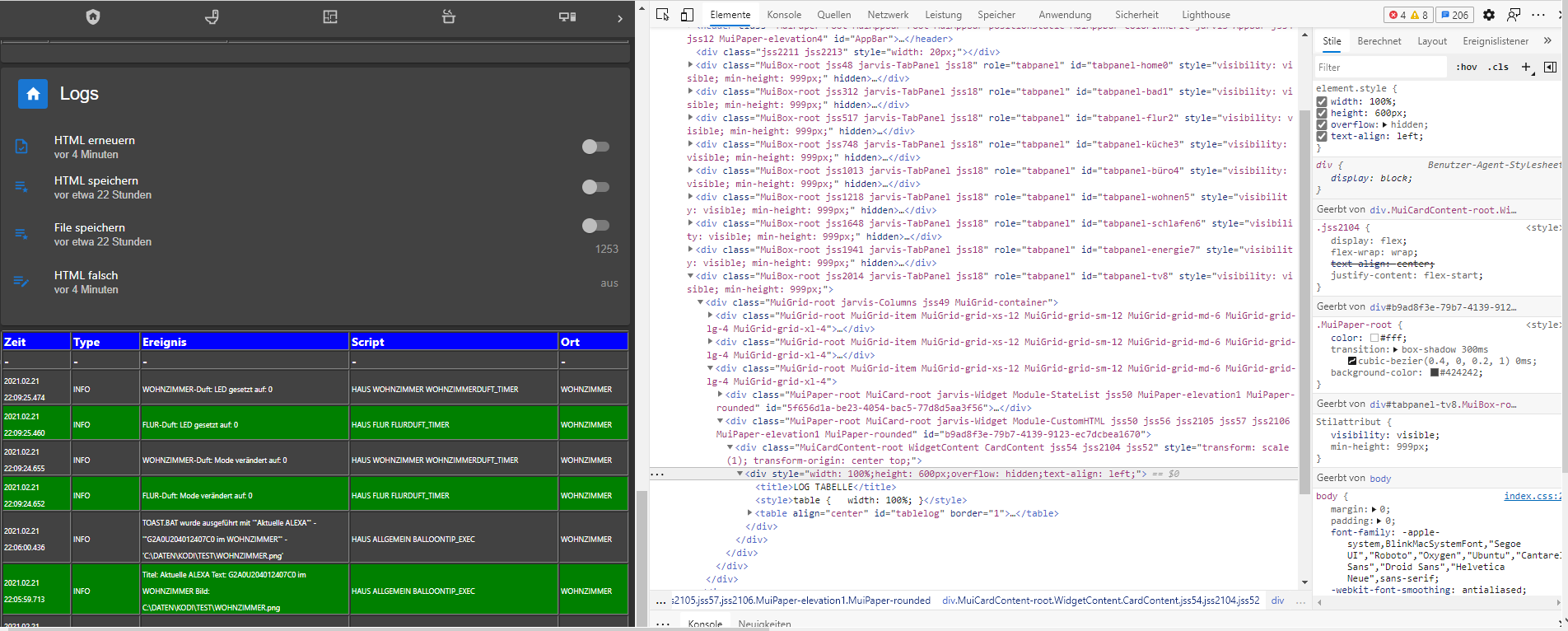Click the #fff color swatch

(x=1374, y=338)
